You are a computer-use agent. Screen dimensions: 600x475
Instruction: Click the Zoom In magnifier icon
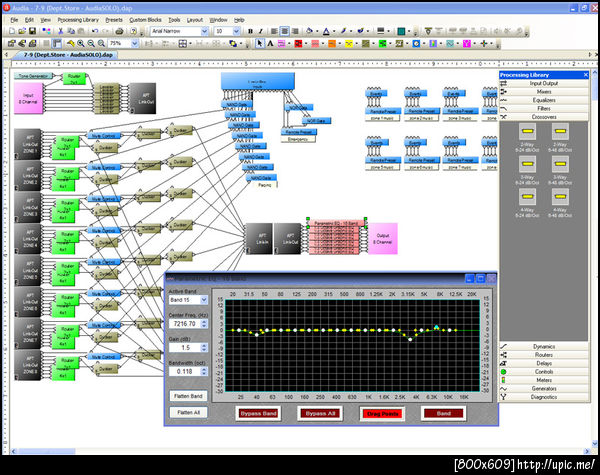pos(81,44)
